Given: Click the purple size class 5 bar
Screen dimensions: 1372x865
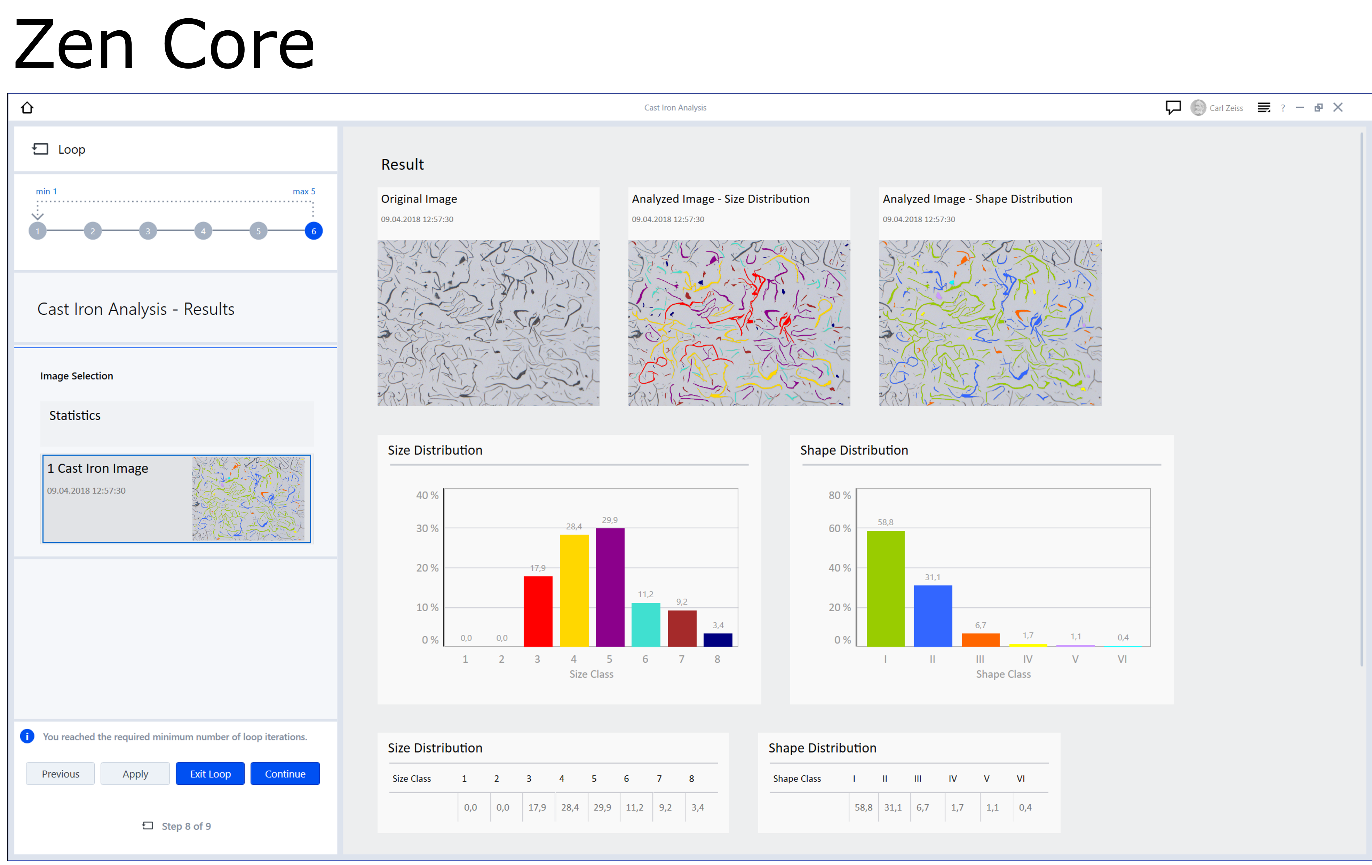Looking at the screenshot, I should (610, 587).
